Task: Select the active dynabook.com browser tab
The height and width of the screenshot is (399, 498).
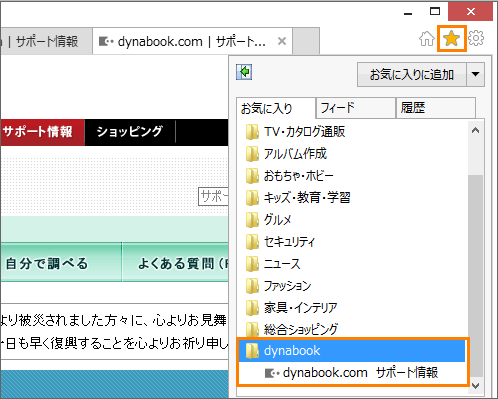Action: [193, 41]
